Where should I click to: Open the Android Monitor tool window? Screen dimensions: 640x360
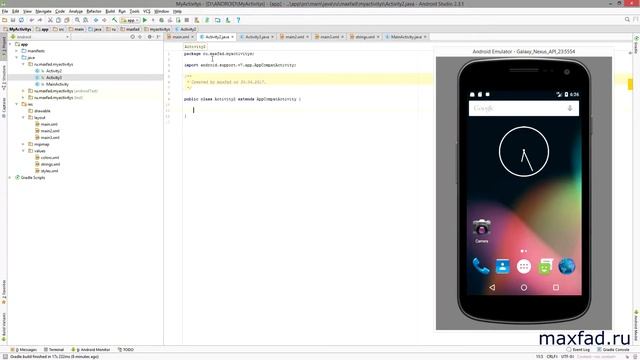91,350
